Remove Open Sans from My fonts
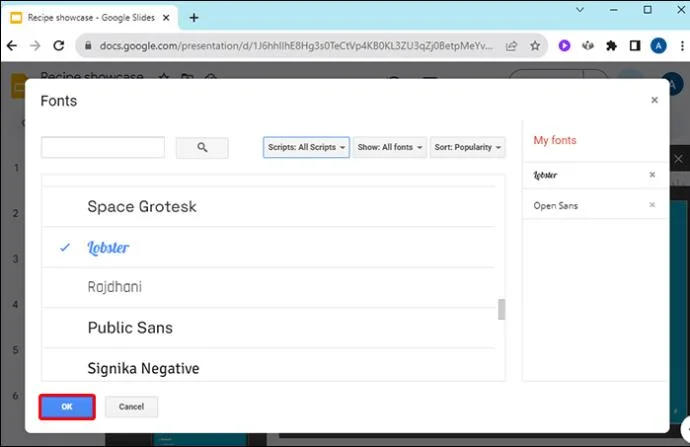 point(652,205)
